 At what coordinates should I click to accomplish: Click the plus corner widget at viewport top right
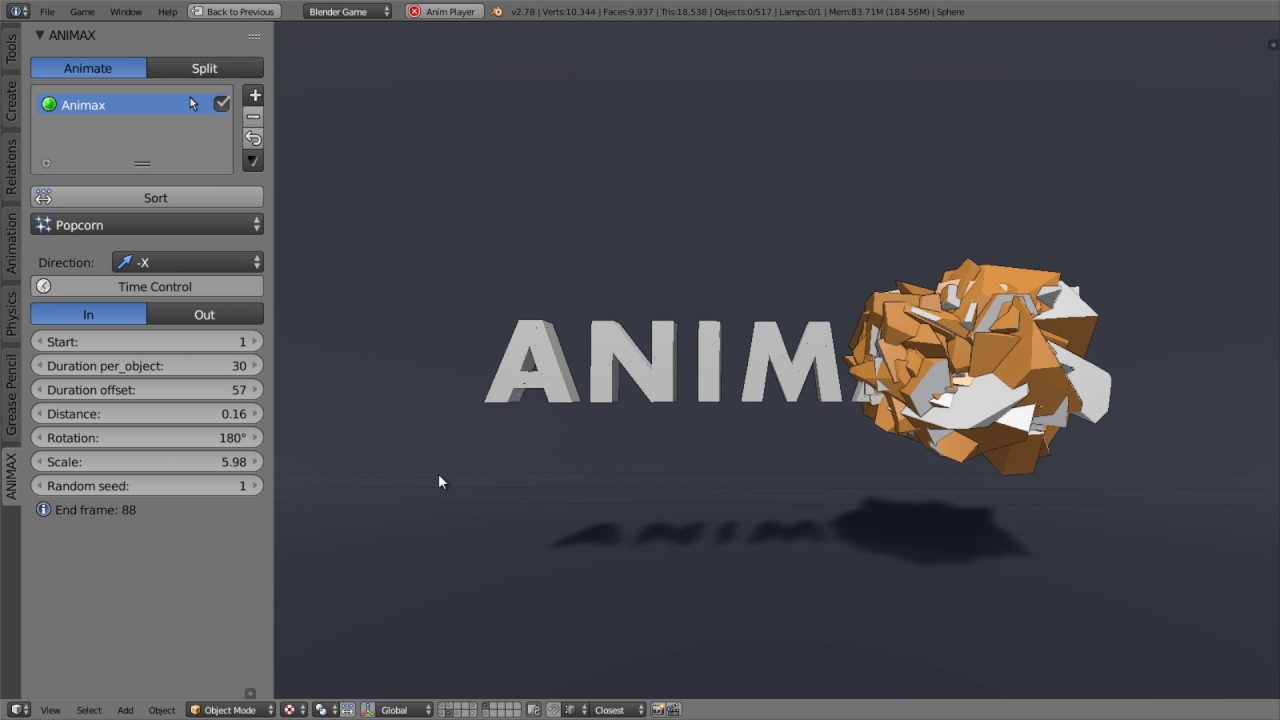point(1272,44)
